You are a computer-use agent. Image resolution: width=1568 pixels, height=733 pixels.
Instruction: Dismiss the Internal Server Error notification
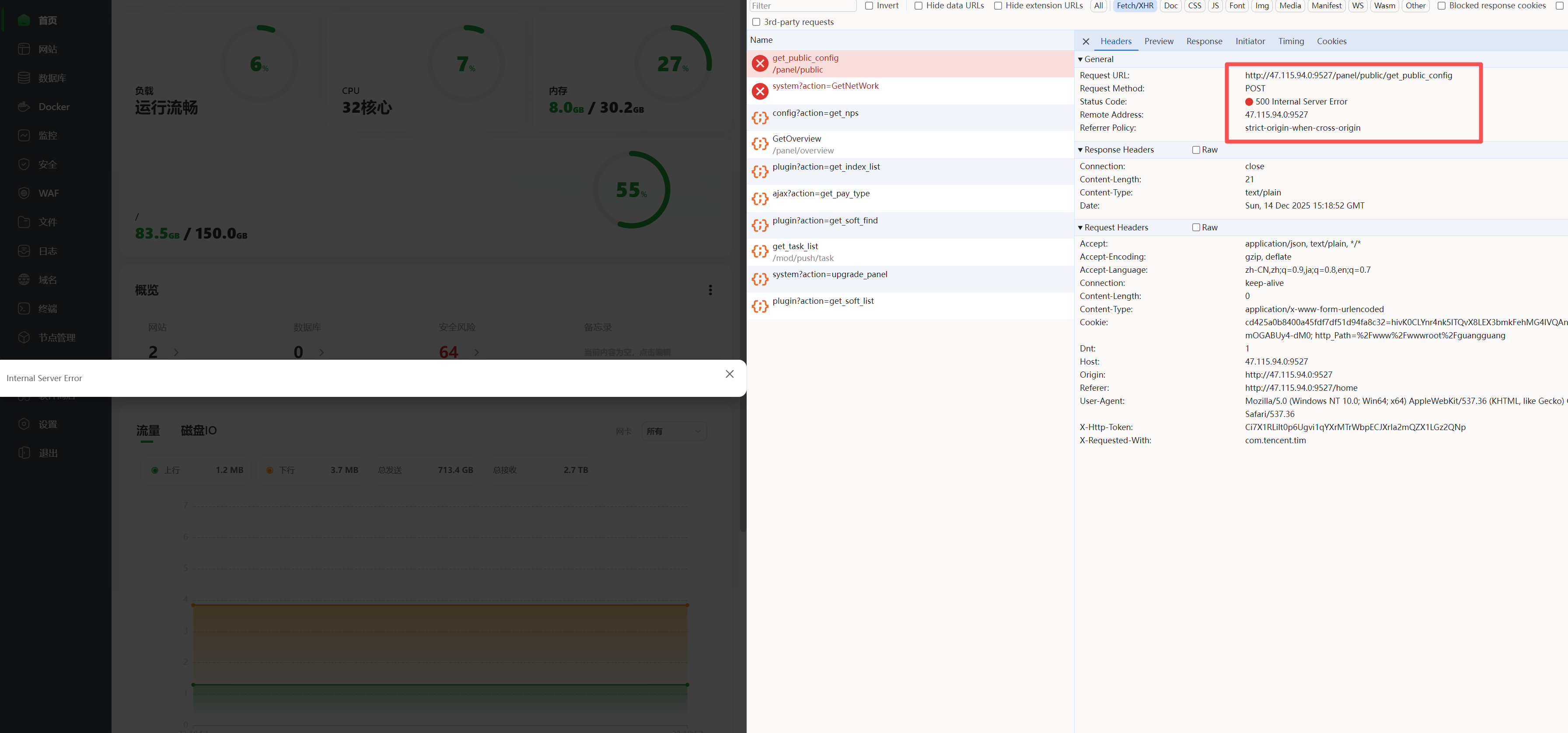tap(729, 374)
